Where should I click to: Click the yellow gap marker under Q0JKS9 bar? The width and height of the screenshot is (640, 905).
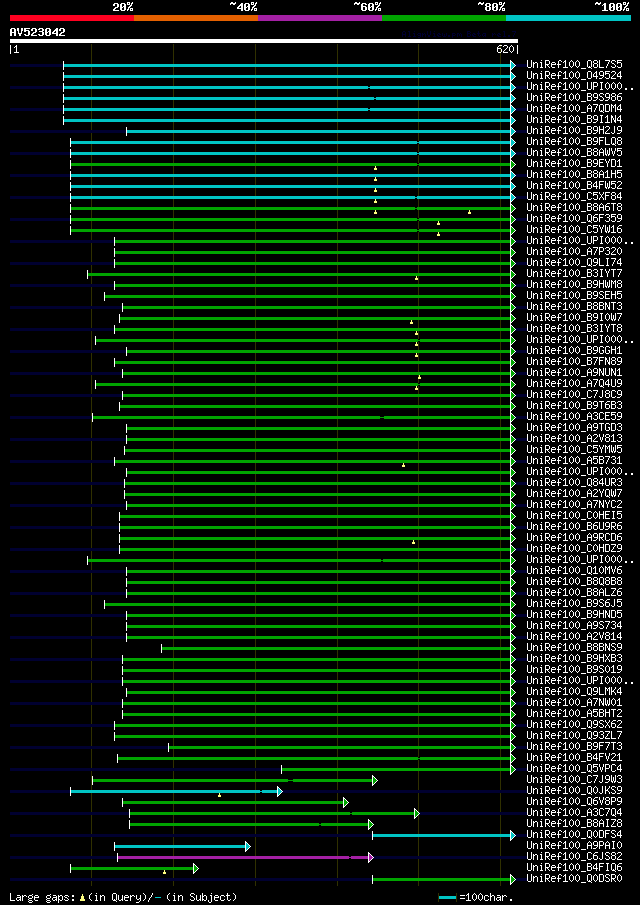(x=219, y=795)
